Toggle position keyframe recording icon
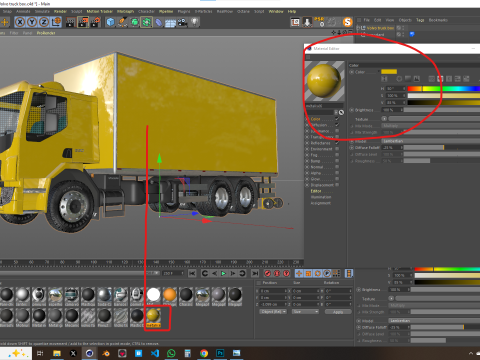This screenshot has width=480, height=360. click(x=299, y=274)
